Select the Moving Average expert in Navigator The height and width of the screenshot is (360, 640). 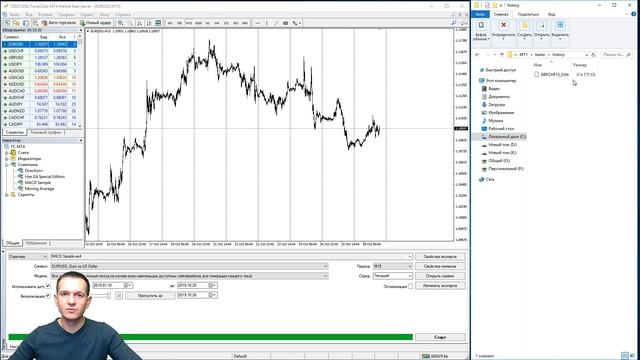coord(36,189)
